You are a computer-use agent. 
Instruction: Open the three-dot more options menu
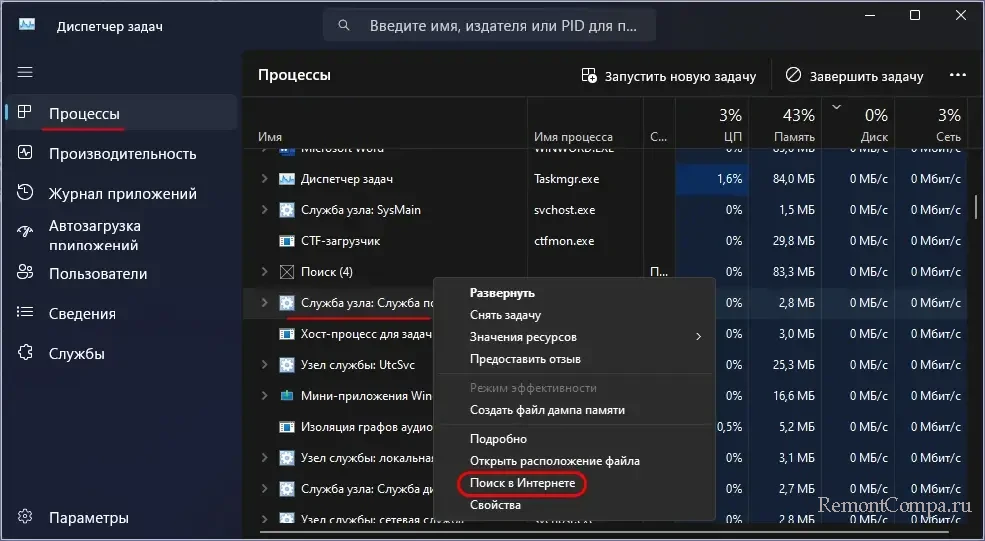coord(957,76)
